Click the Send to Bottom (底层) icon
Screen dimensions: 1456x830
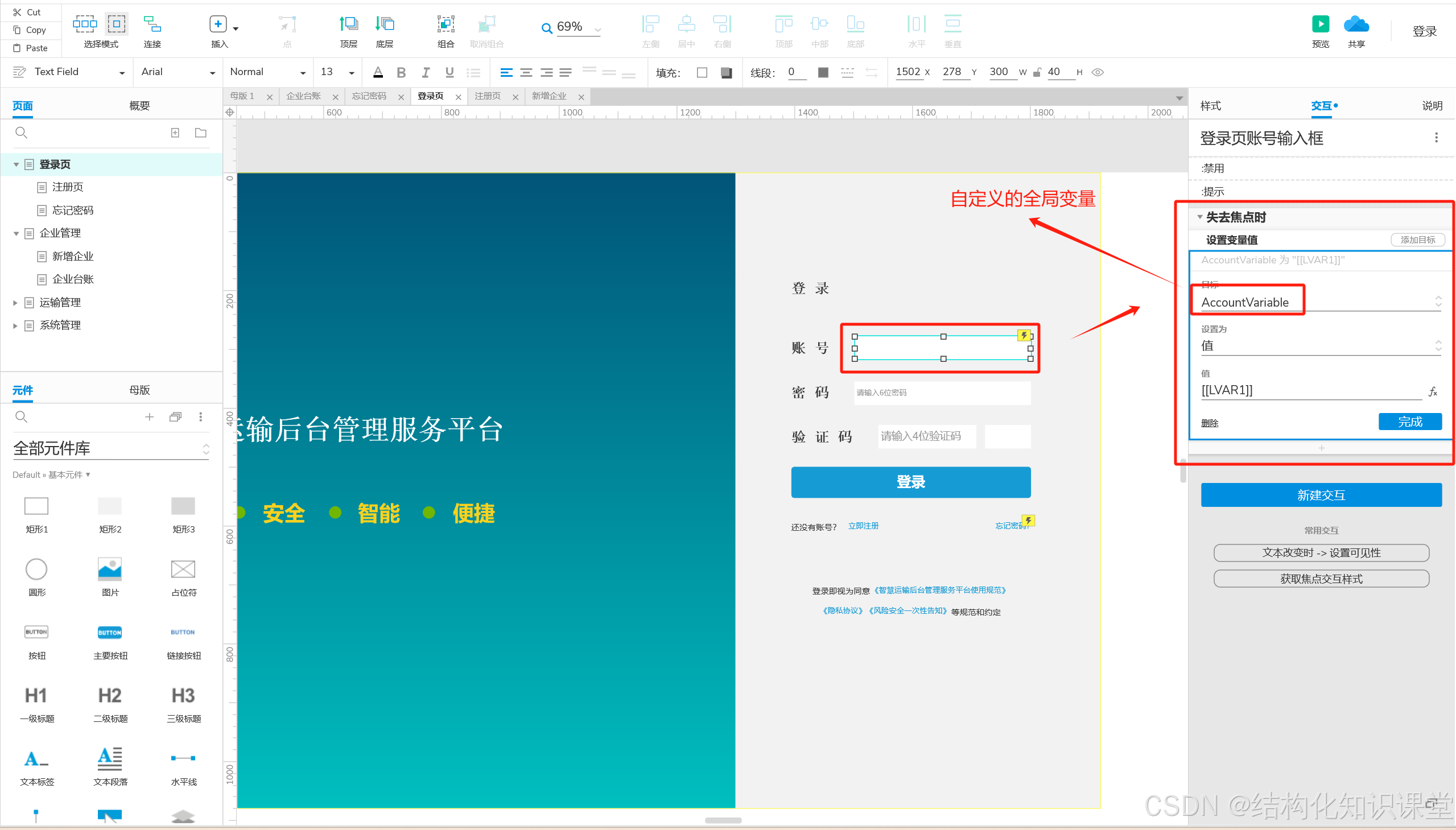pos(384,24)
